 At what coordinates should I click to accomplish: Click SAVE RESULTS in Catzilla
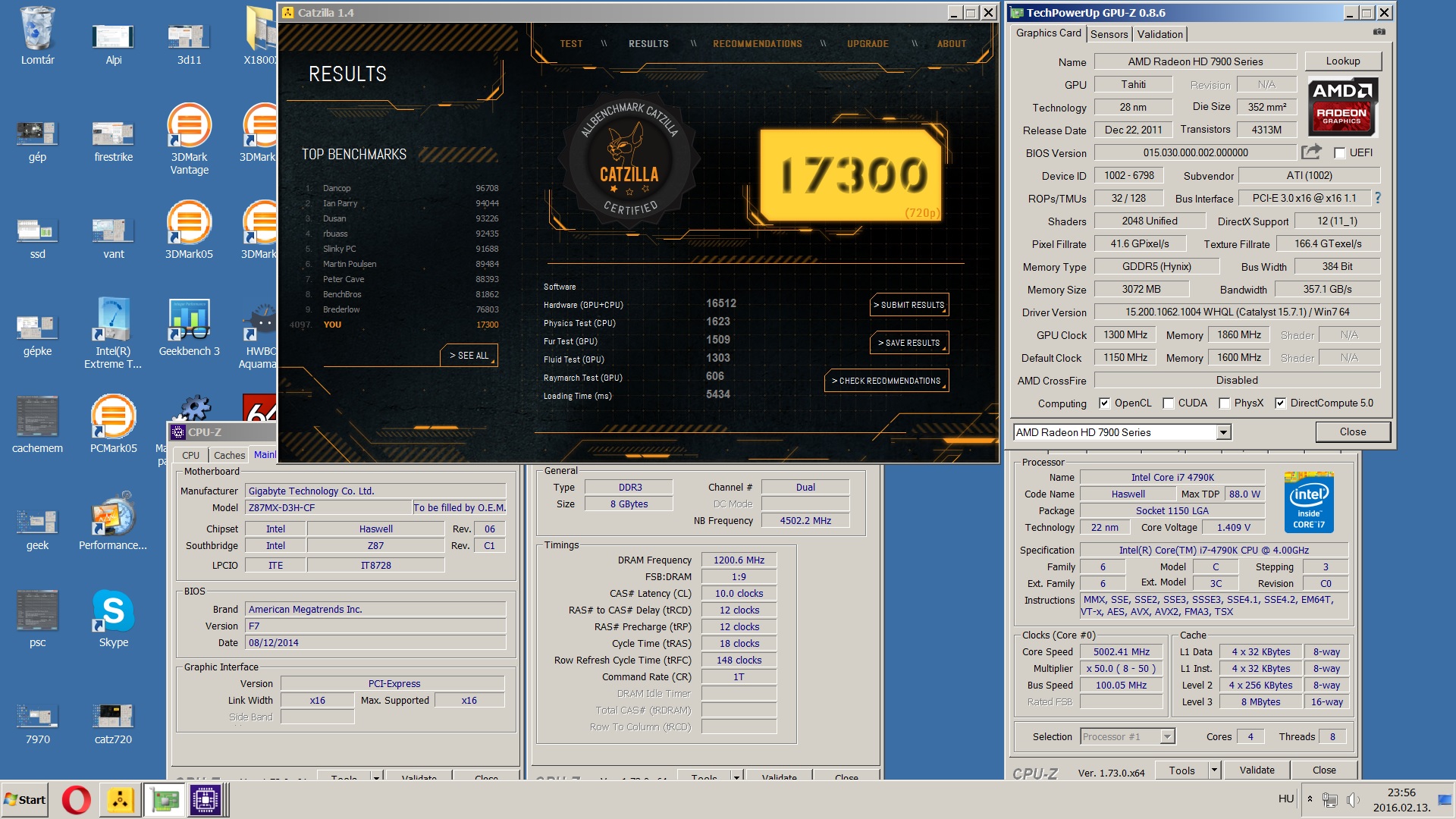tap(908, 343)
